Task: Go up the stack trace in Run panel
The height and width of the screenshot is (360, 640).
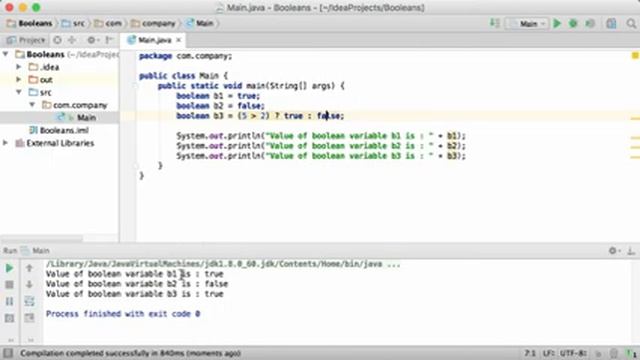Action: (x=29, y=268)
